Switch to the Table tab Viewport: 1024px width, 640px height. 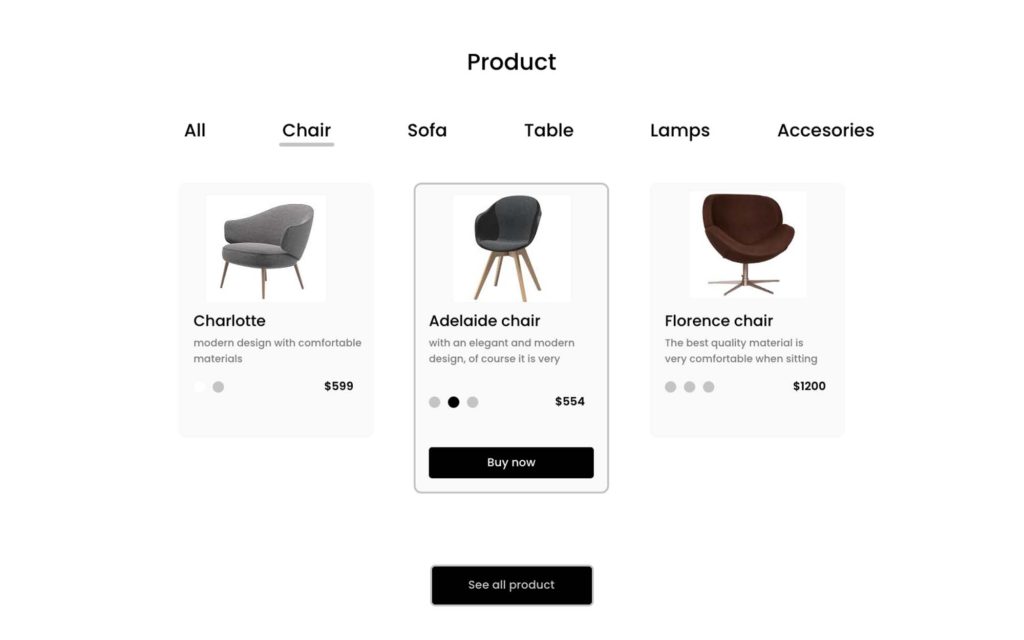pyautogui.click(x=549, y=130)
